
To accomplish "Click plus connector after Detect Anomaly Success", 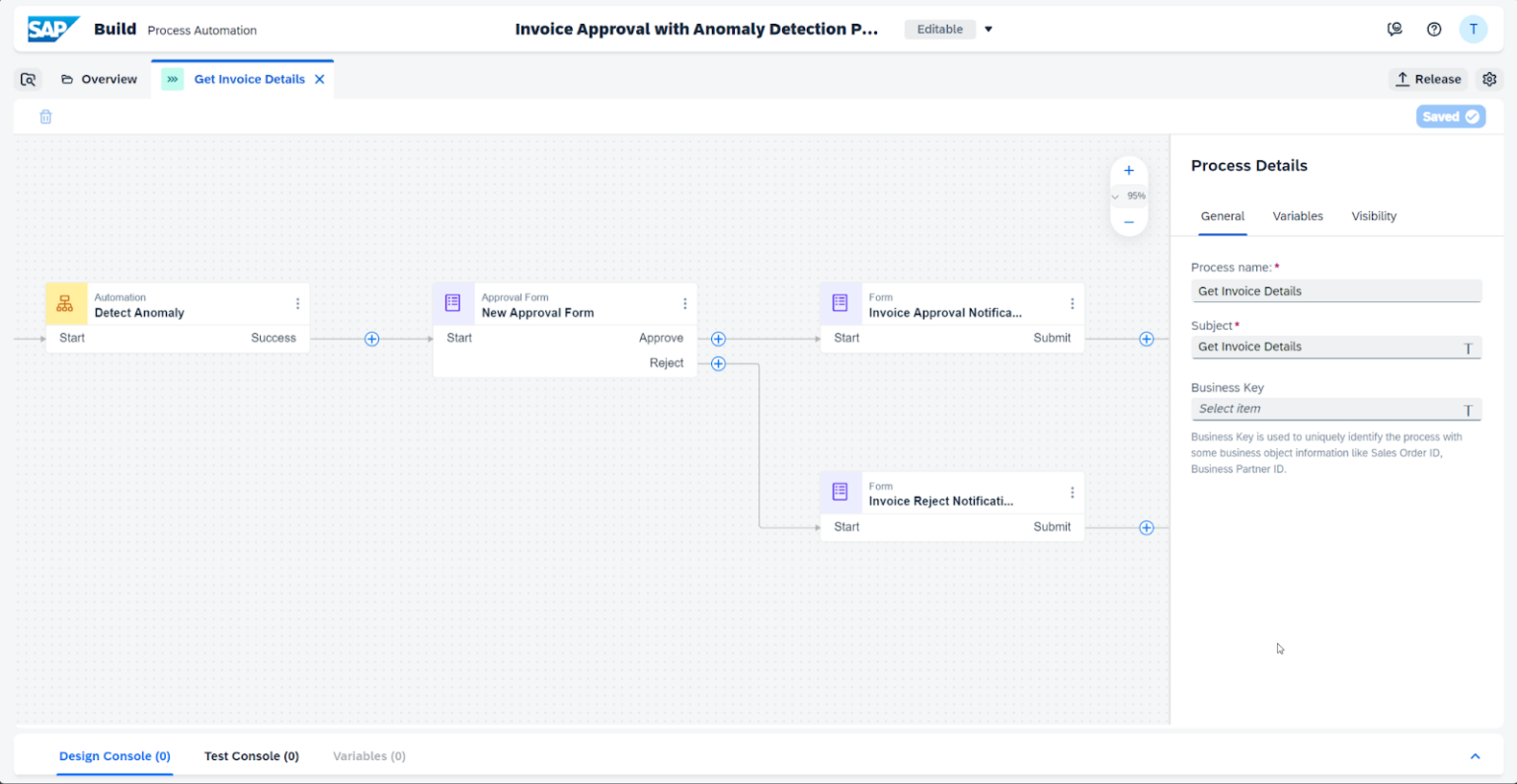I will click(x=372, y=339).
